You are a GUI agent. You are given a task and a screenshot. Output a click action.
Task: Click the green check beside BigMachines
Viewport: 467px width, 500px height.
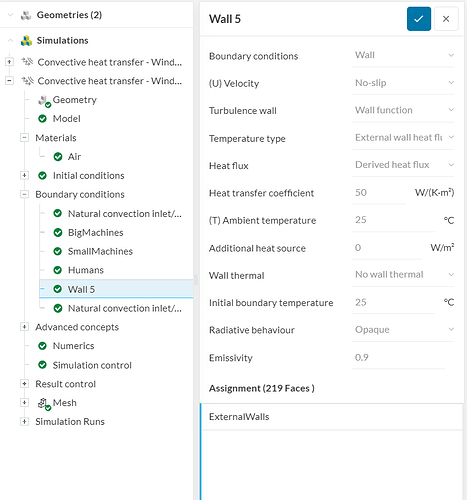[x=58, y=233]
